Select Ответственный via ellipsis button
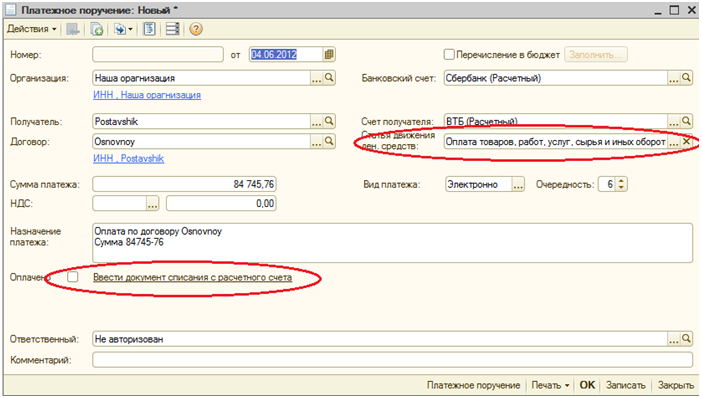The height and width of the screenshot is (398, 702). [673, 339]
